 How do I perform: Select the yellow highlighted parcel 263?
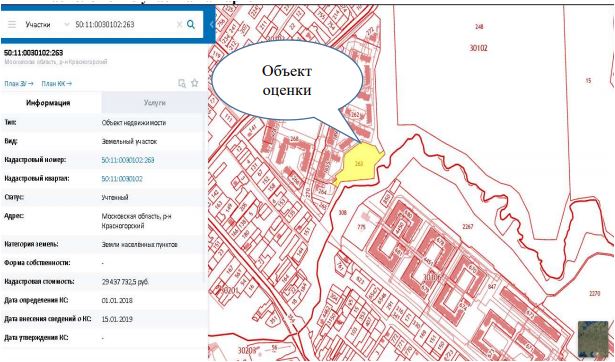pos(358,163)
